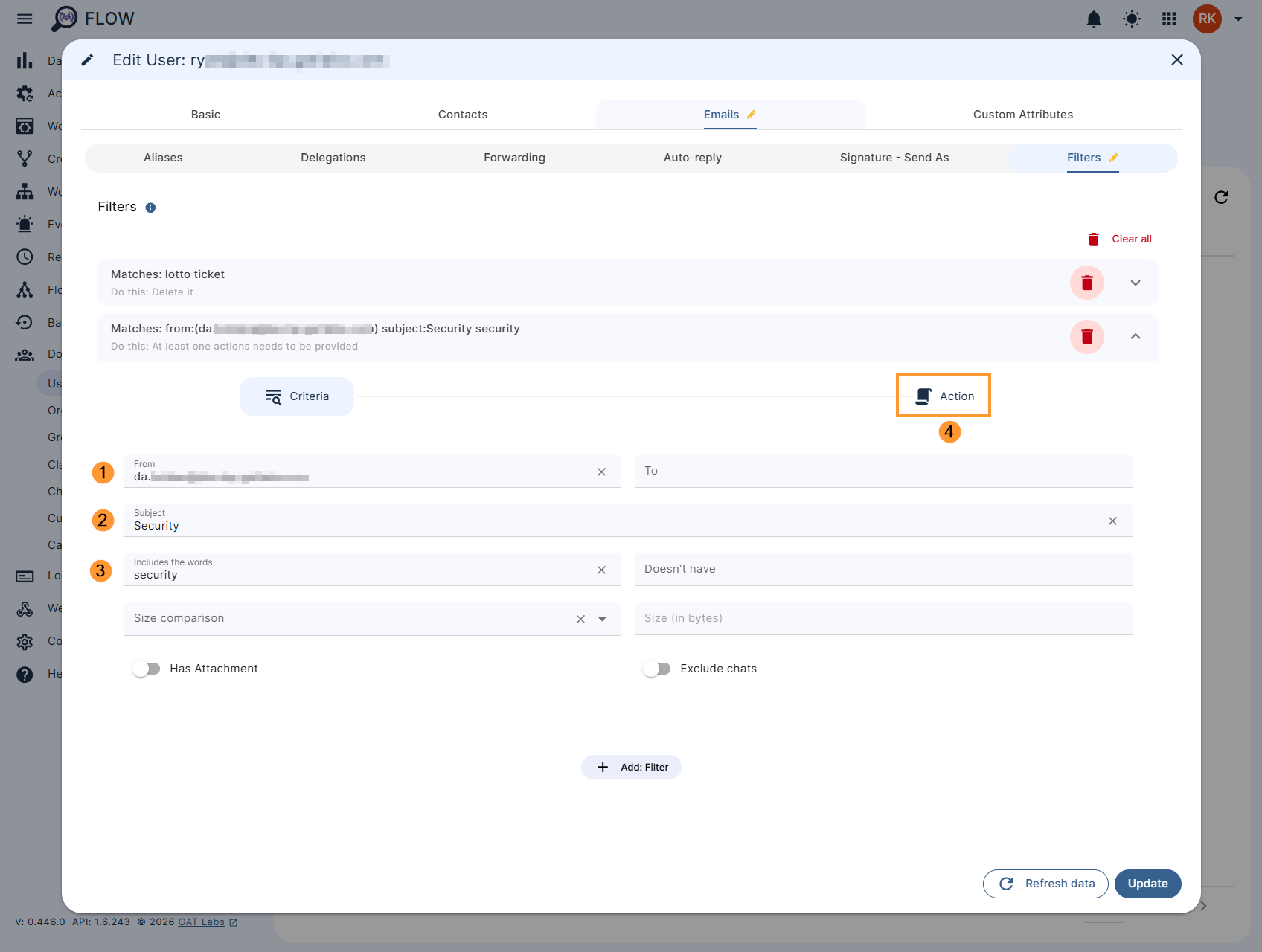Select the Filters sub-tab

[x=1092, y=158]
